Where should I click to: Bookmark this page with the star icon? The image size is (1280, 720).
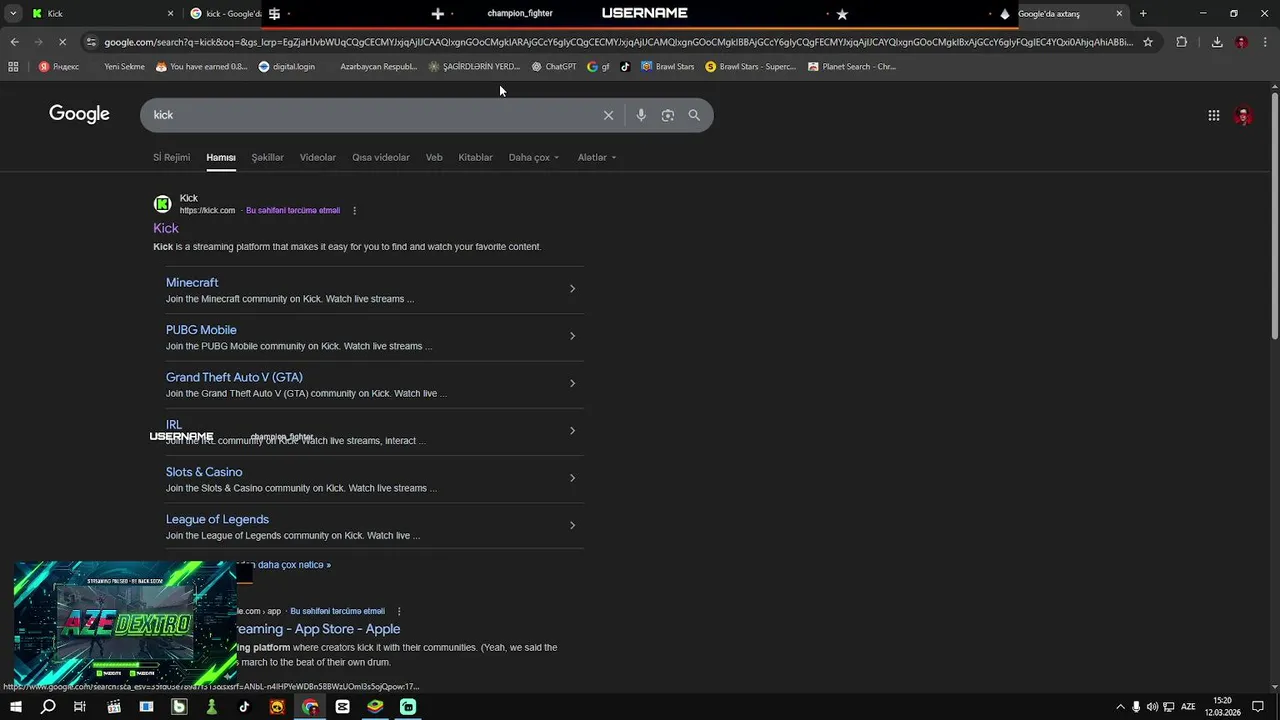(x=1148, y=42)
